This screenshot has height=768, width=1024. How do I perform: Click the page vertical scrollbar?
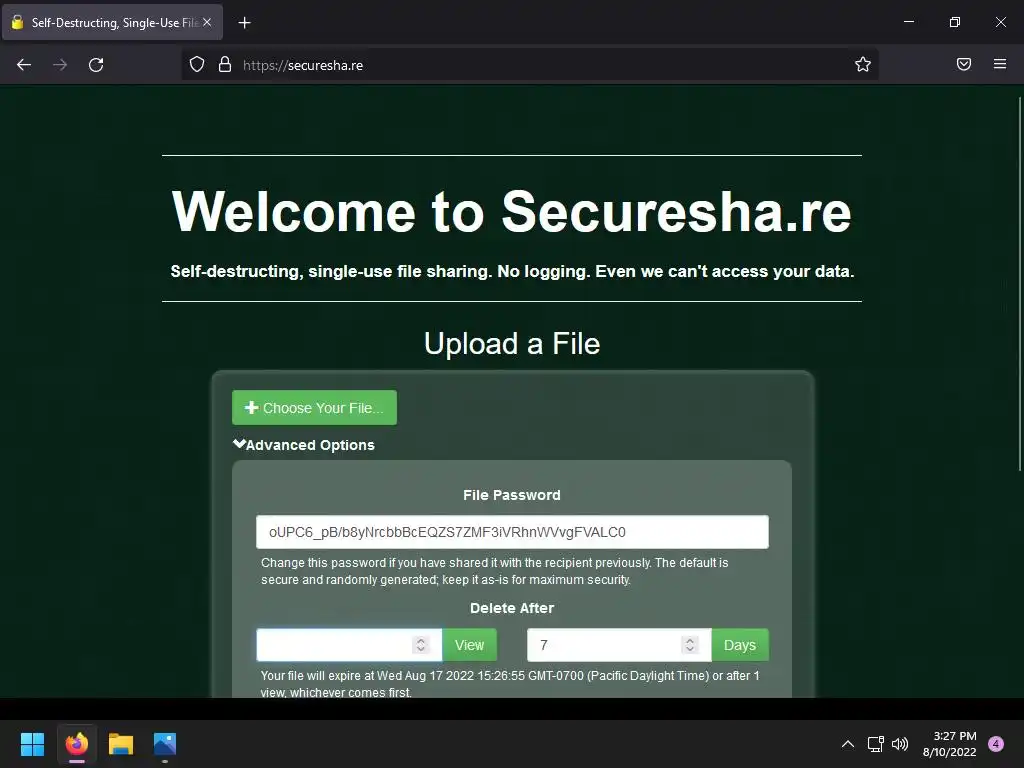(x=1019, y=283)
